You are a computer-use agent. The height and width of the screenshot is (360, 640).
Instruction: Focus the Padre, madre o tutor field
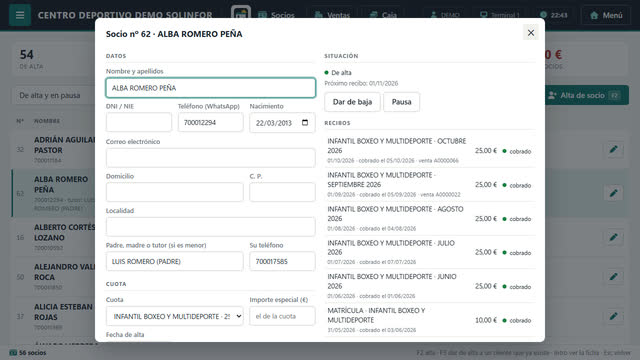coord(175,261)
